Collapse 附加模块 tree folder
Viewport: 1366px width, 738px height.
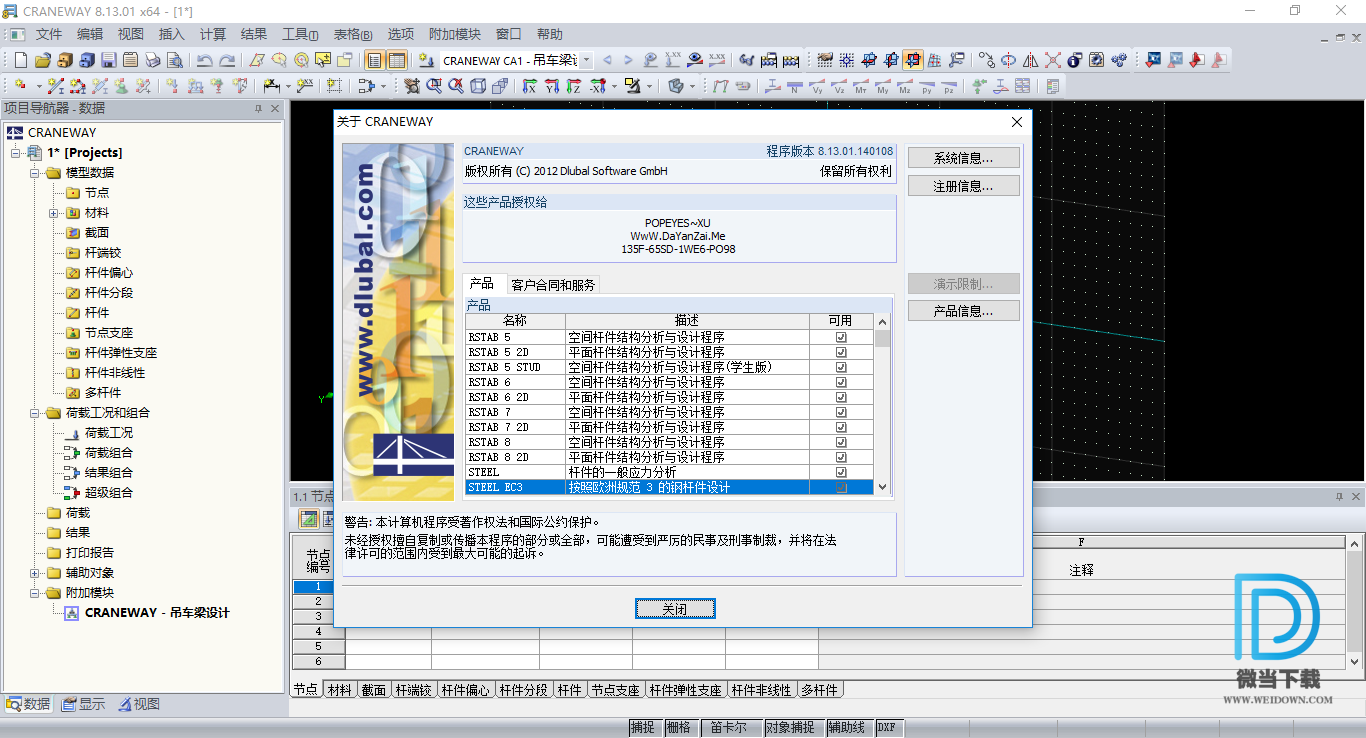(x=34, y=593)
